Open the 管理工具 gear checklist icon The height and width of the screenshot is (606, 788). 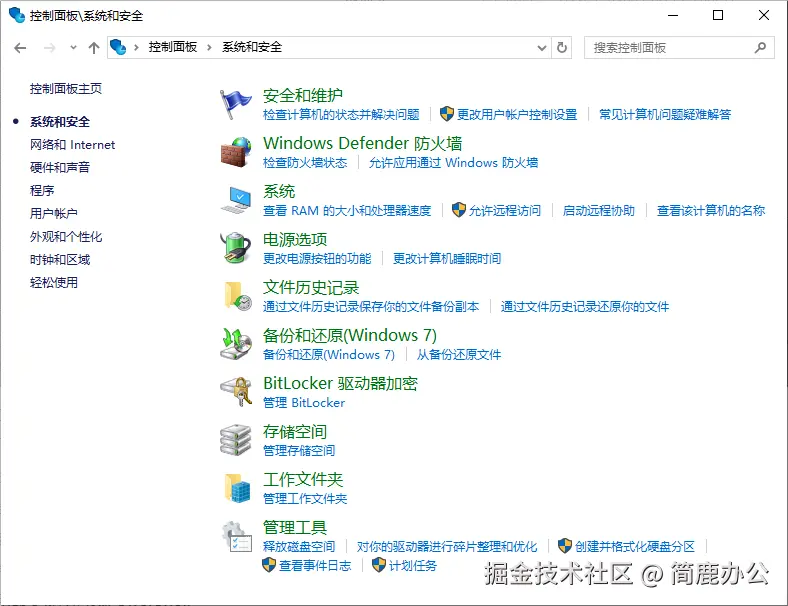236,536
